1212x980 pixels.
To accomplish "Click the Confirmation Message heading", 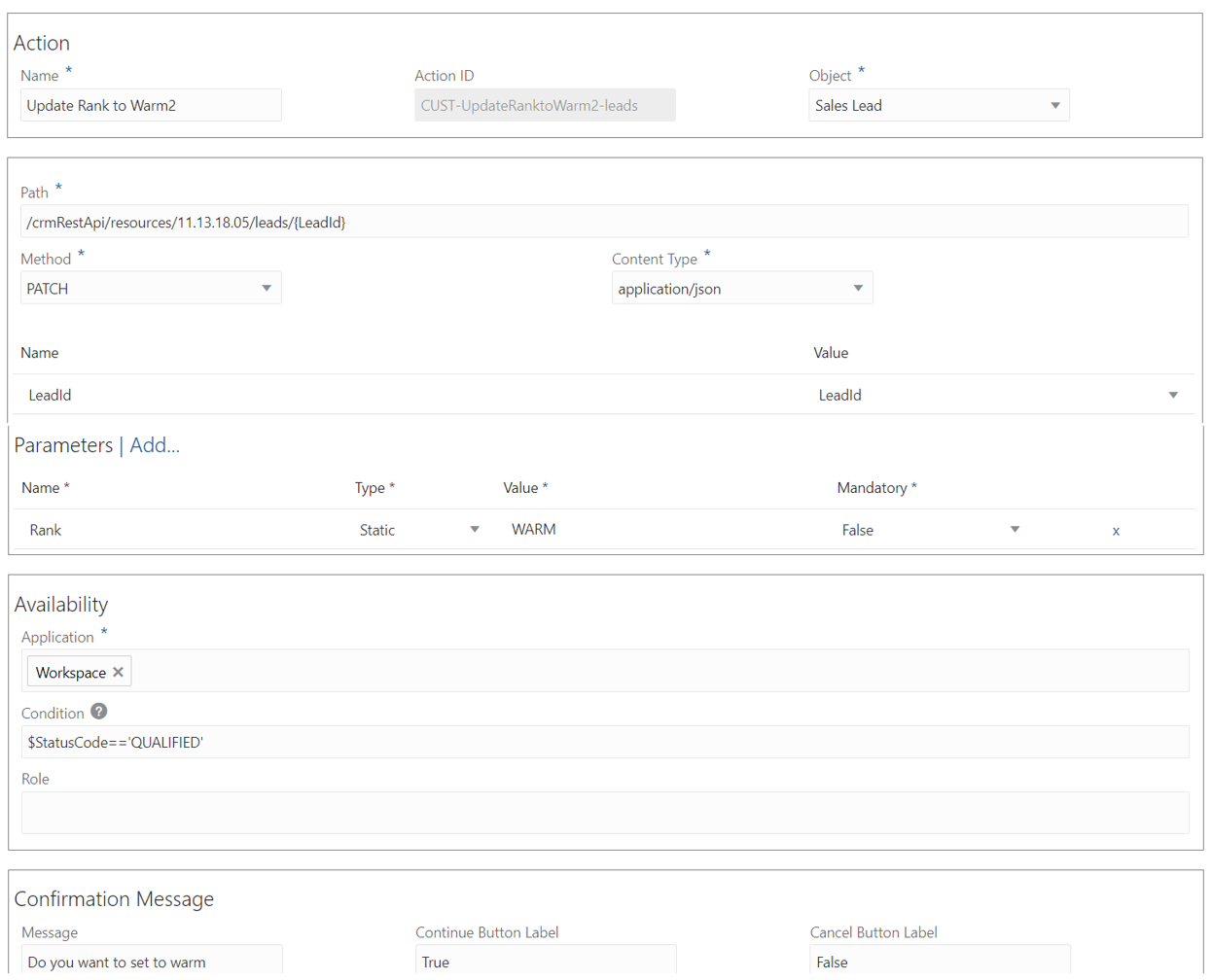I will point(114,899).
